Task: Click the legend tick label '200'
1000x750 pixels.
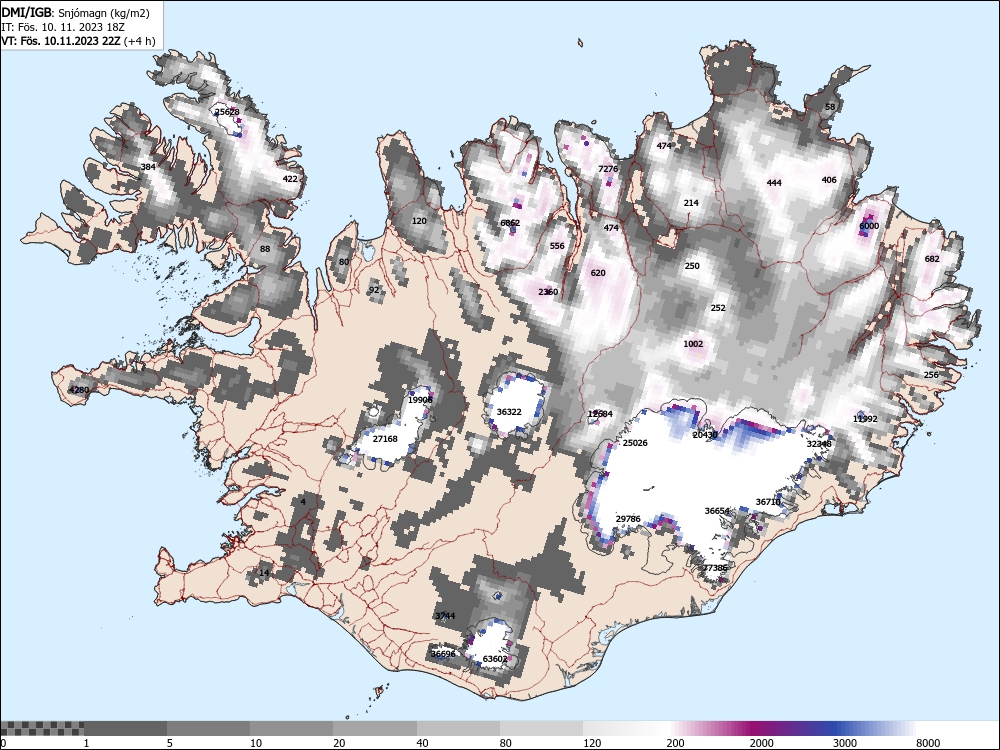Action: (x=675, y=743)
